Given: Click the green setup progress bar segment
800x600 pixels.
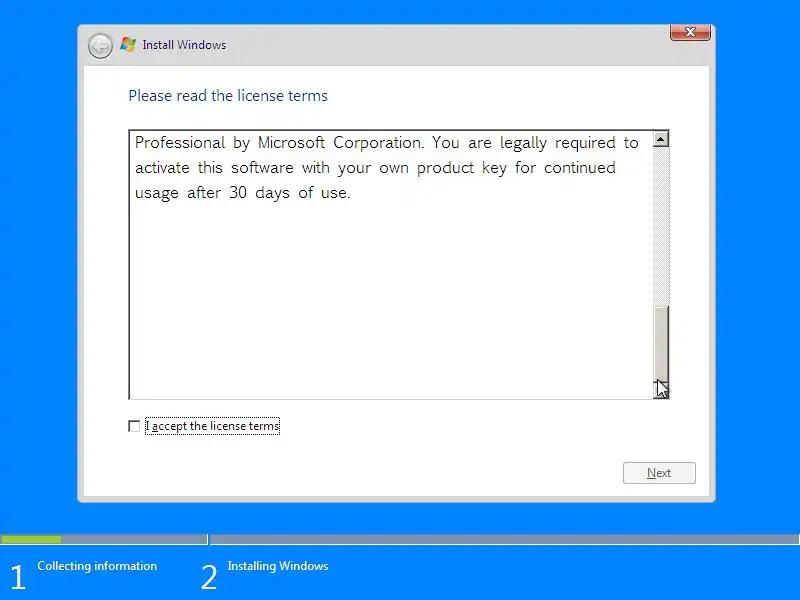Looking at the screenshot, I should (x=31, y=539).
